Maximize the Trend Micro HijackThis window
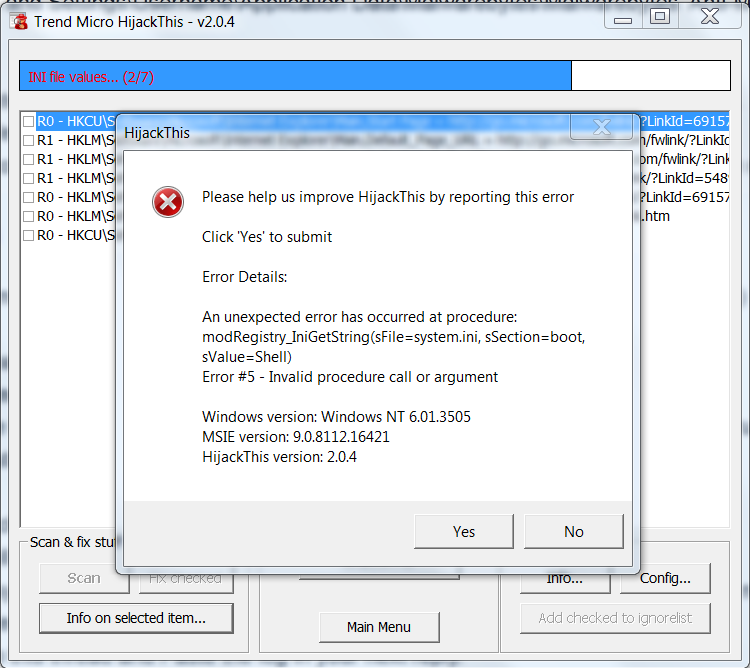 [x=660, y=17]
